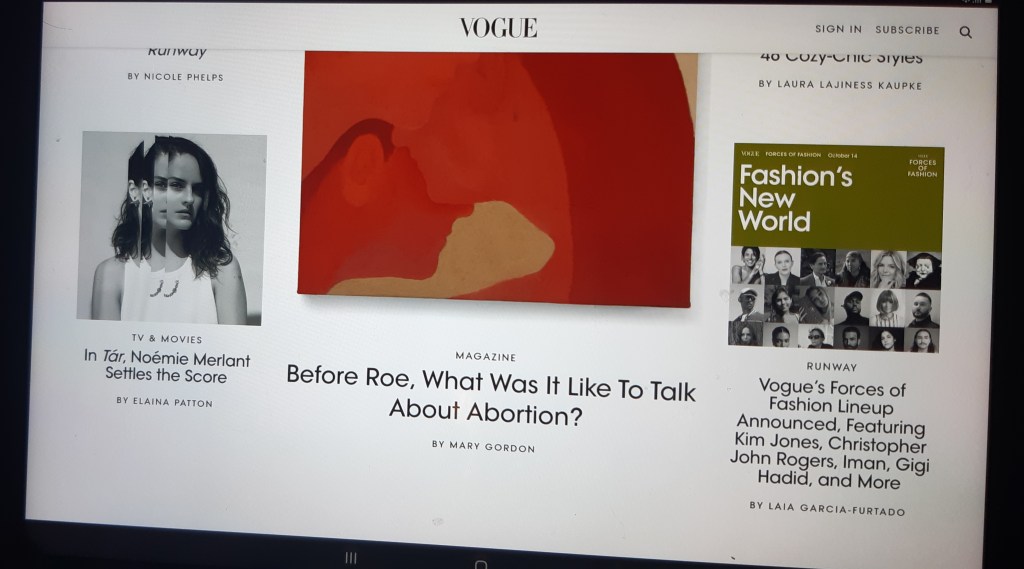Open the black-and-white Tár portrait thumbnail
1024x569 pixels.
(172, 228)
